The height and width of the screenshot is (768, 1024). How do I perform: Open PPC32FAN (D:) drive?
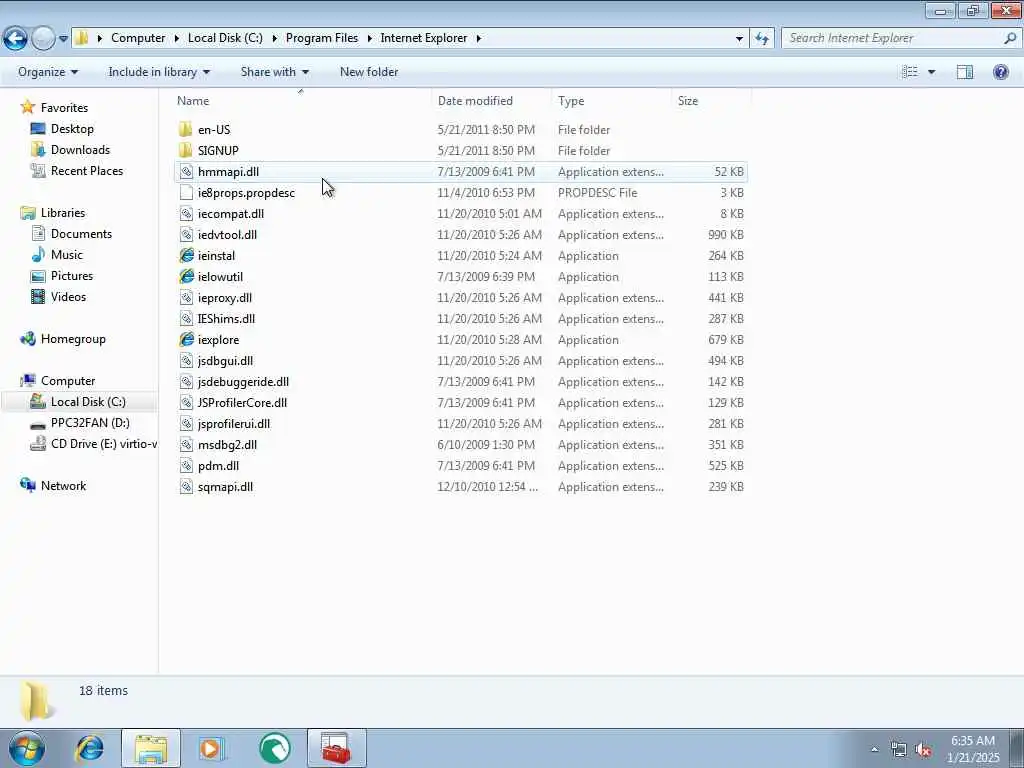[x=89, y=423]
